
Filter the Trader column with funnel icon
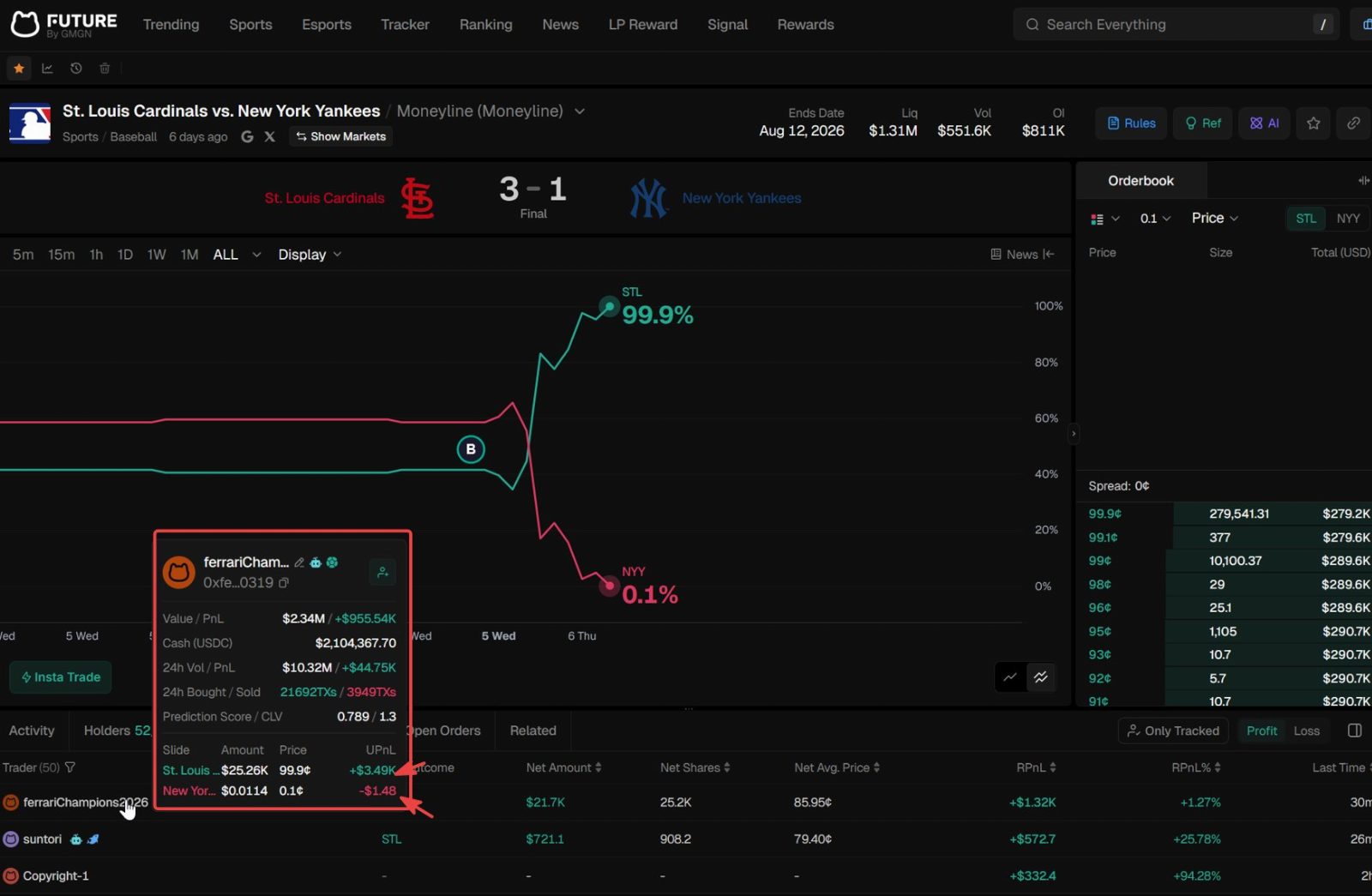(x=70, y=767)
